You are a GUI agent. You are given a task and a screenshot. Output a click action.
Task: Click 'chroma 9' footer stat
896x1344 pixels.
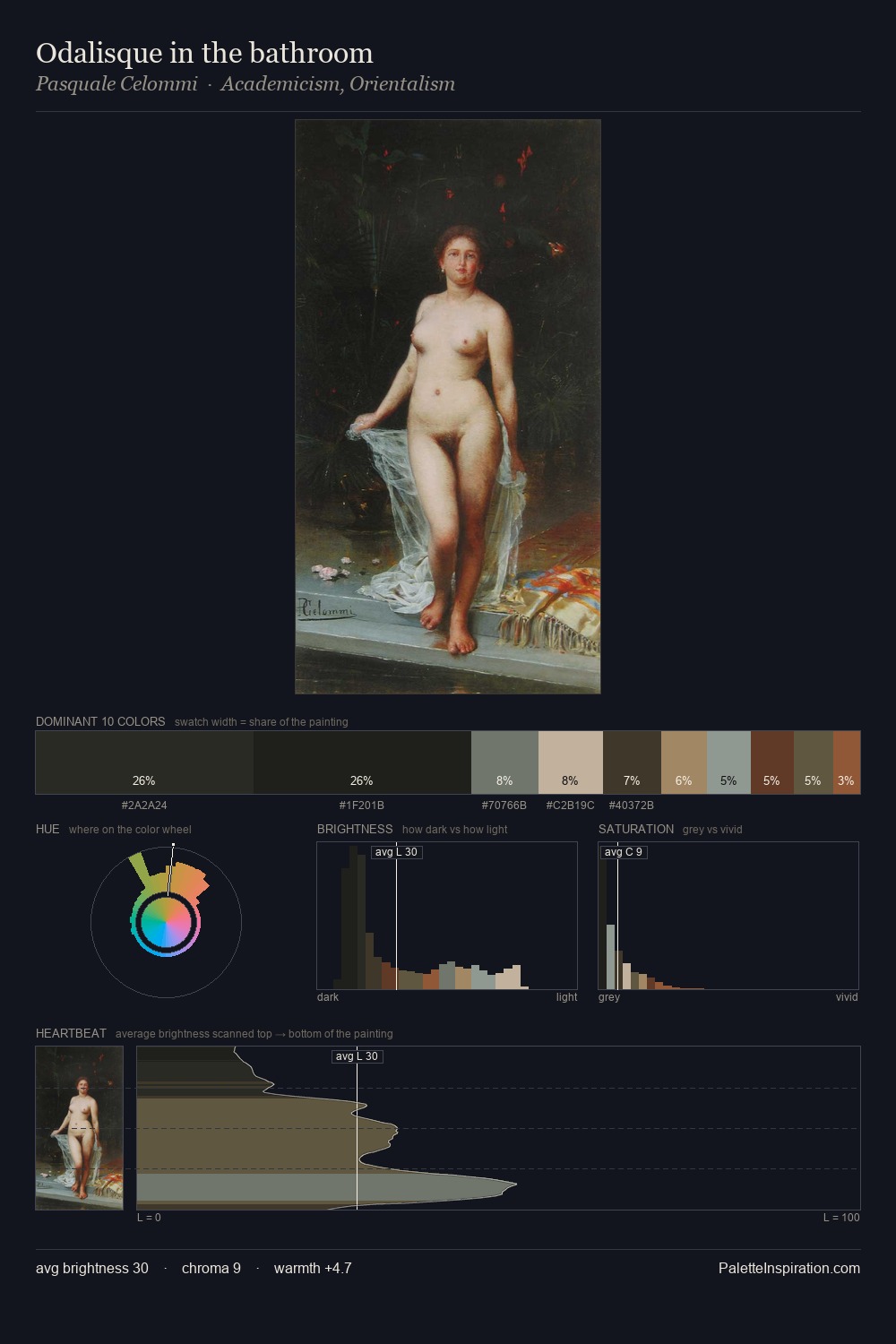[211, 1268]
